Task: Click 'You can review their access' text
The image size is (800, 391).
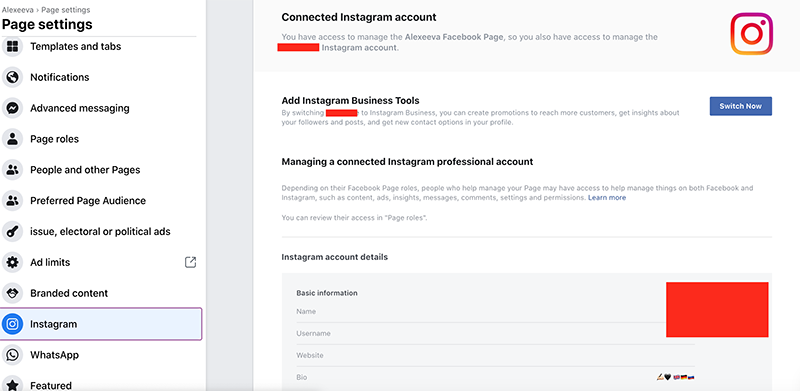Action: [354, 218]
